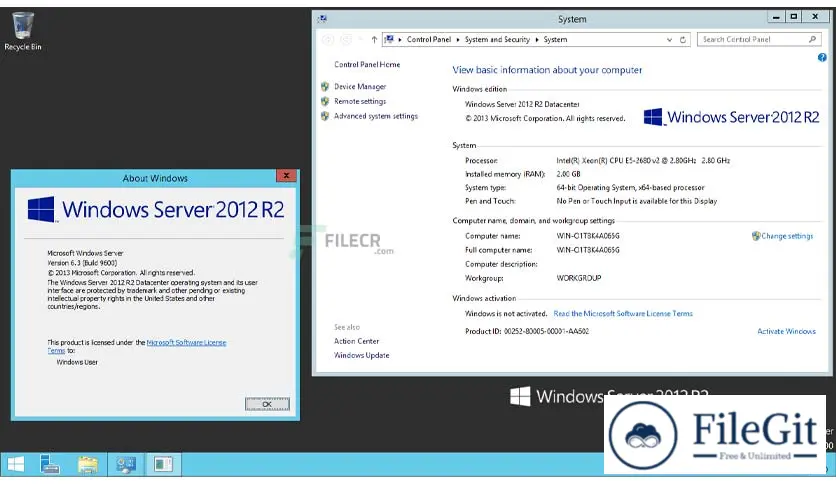
Task: Open File Explorer from taskbar
Action: coord(87,464)
